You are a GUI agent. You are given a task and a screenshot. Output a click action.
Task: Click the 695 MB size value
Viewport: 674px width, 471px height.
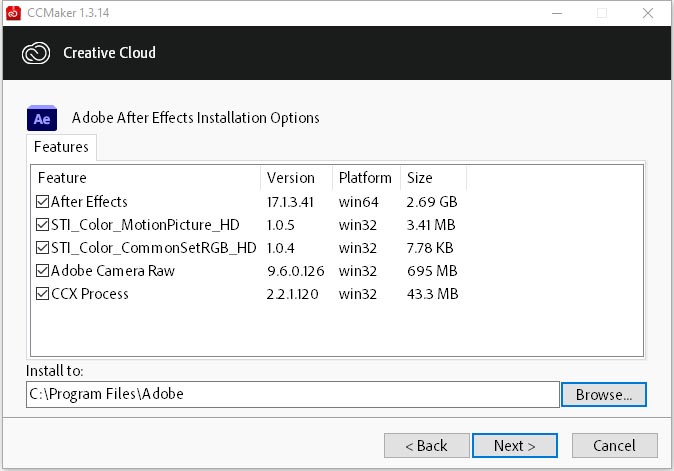click(x=432, y=271)
